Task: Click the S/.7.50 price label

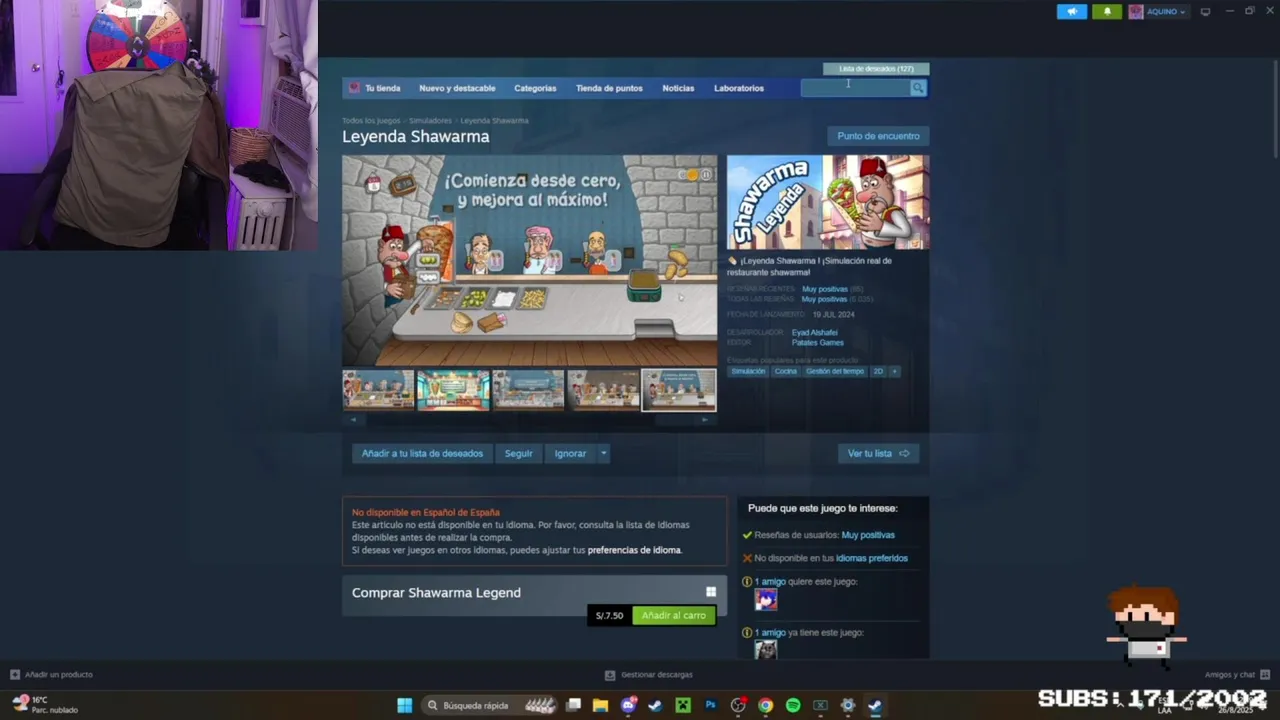Action: pos(609,615)
